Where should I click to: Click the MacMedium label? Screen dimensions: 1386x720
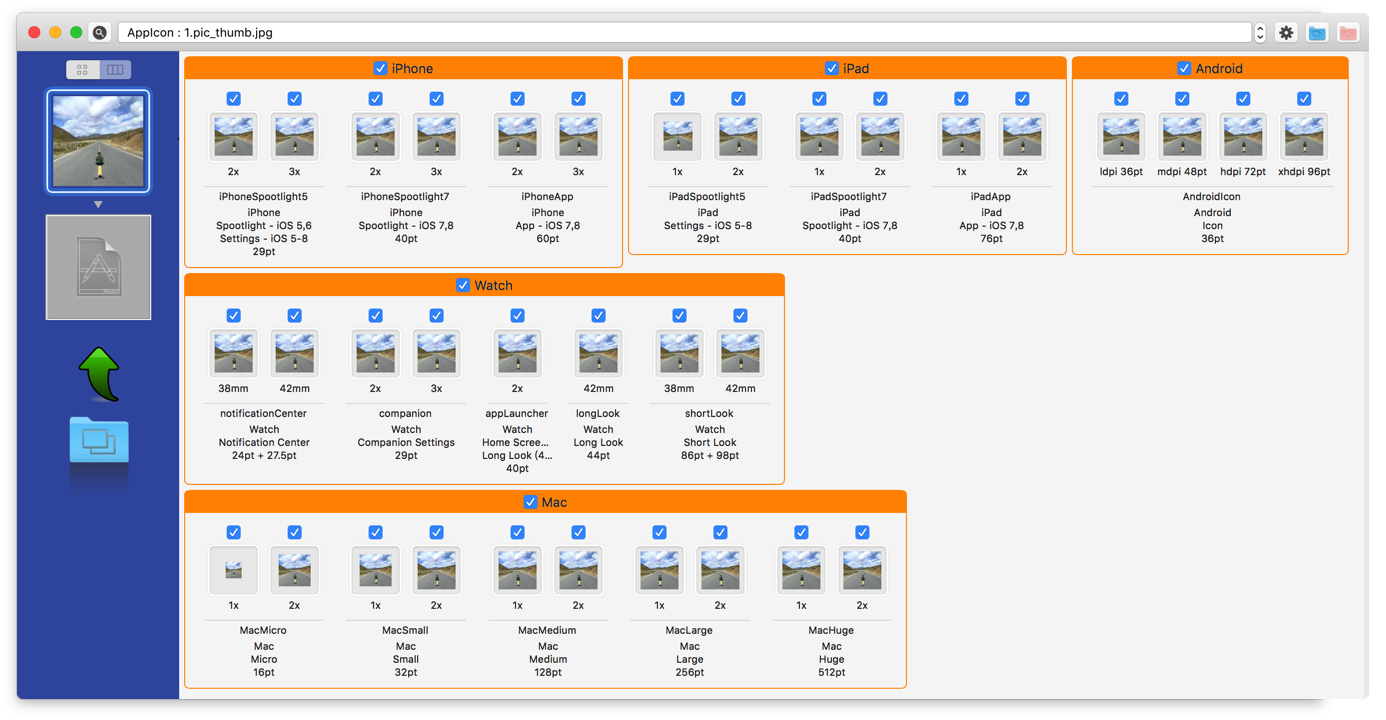[548, 630]
